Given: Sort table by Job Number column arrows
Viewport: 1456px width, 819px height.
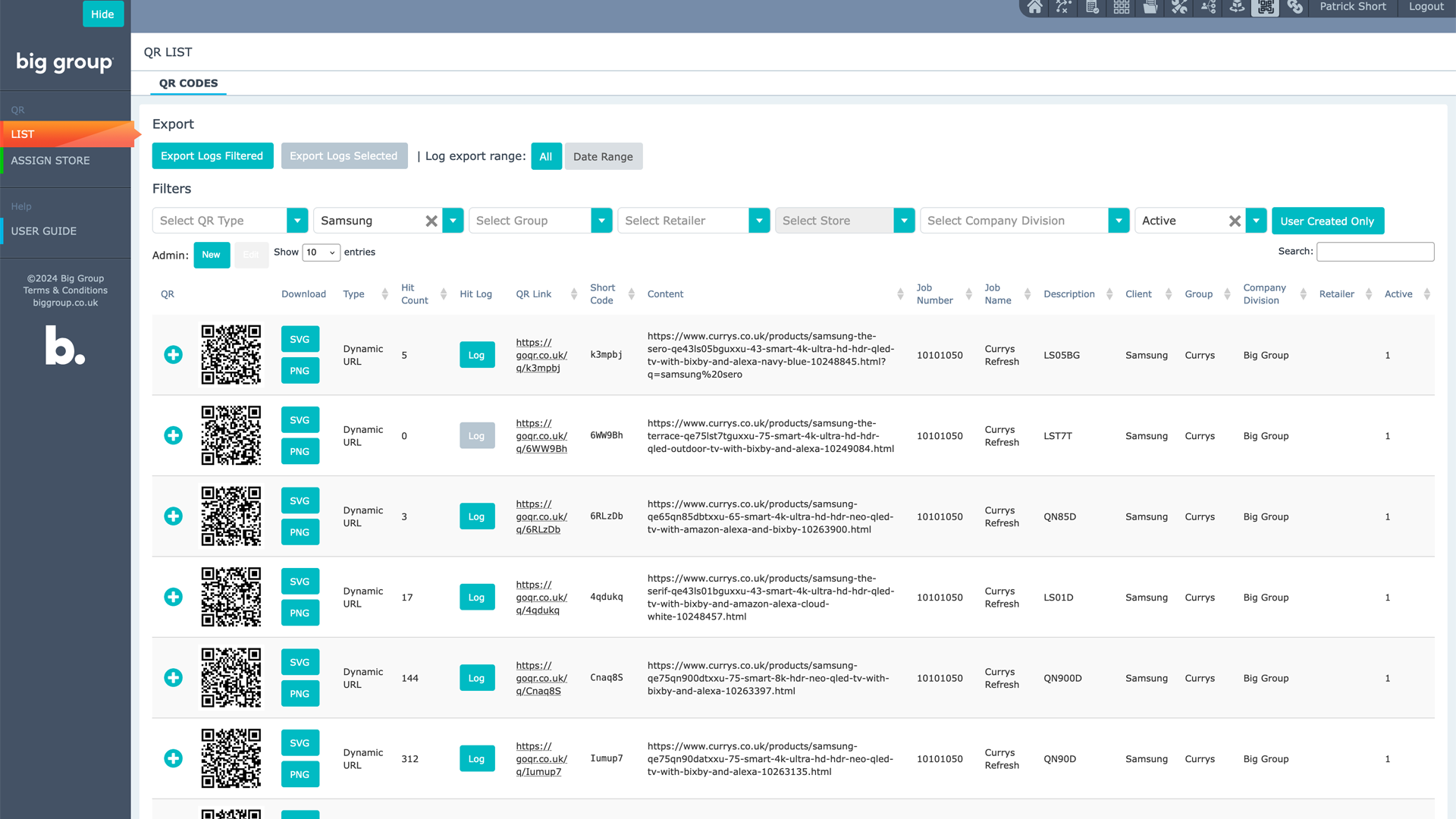Looking at the screenshot, I should click(x=968, y=294).
